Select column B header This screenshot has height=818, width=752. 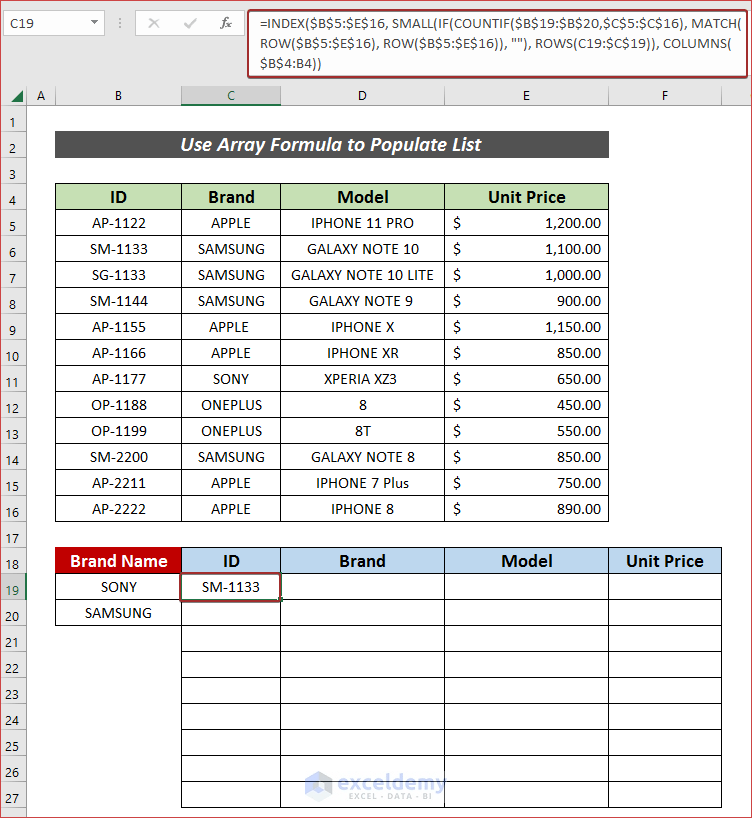(118, 96)
